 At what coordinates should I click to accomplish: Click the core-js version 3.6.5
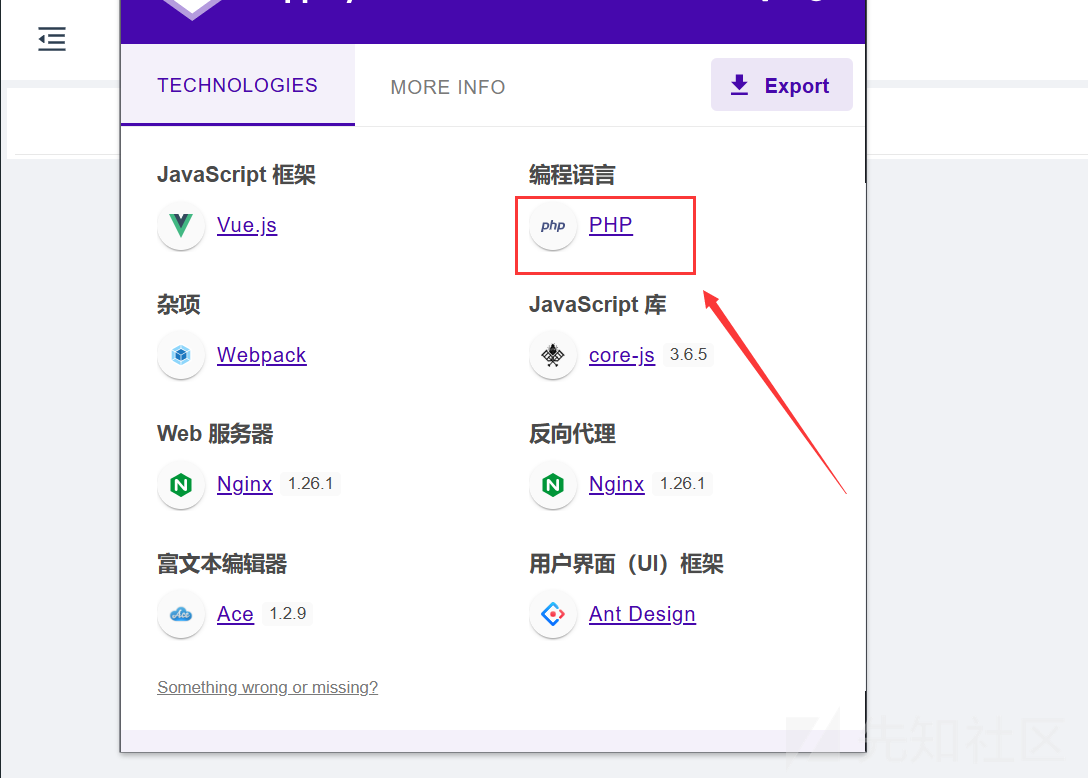688,355
